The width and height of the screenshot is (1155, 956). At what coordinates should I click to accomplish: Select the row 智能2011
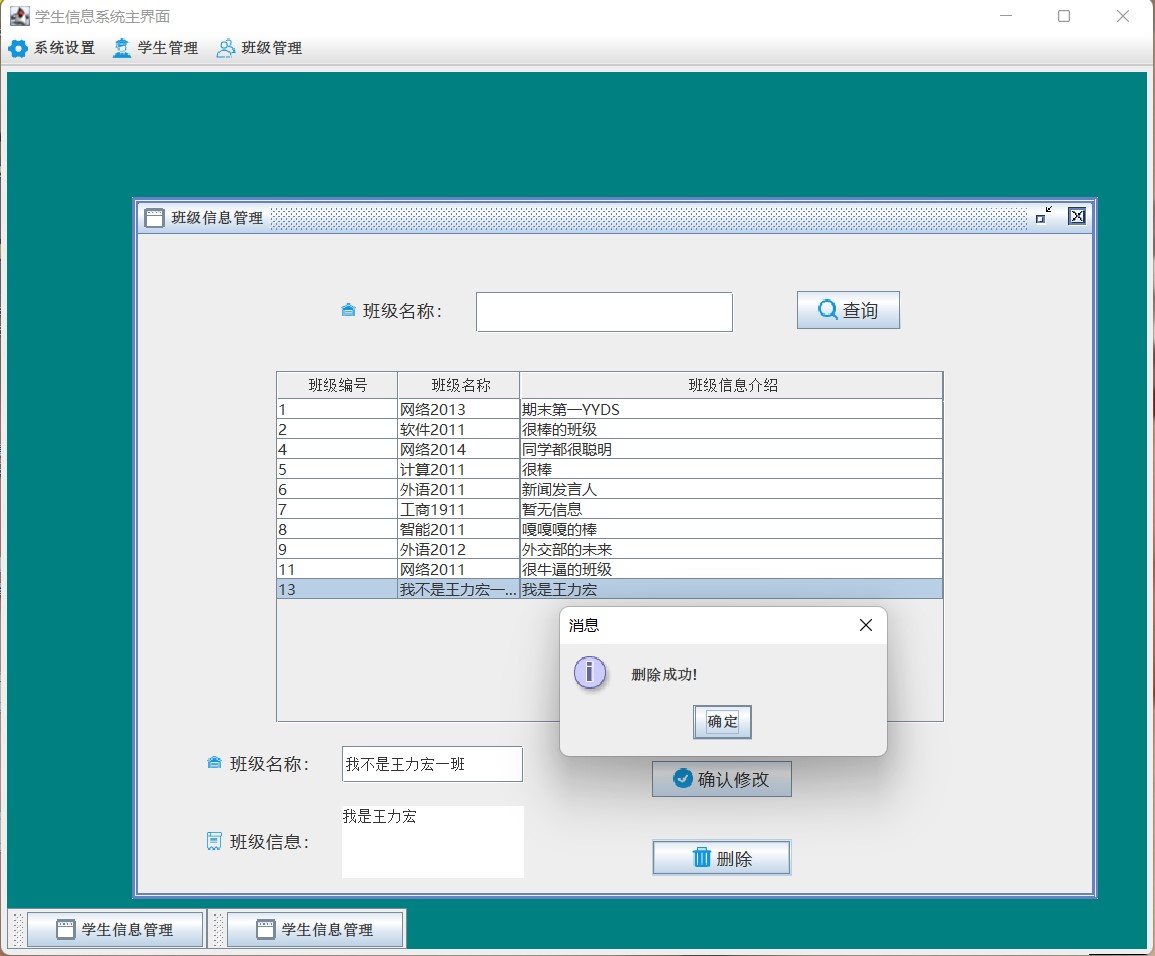pyautogui.click(x=609, y=529)
